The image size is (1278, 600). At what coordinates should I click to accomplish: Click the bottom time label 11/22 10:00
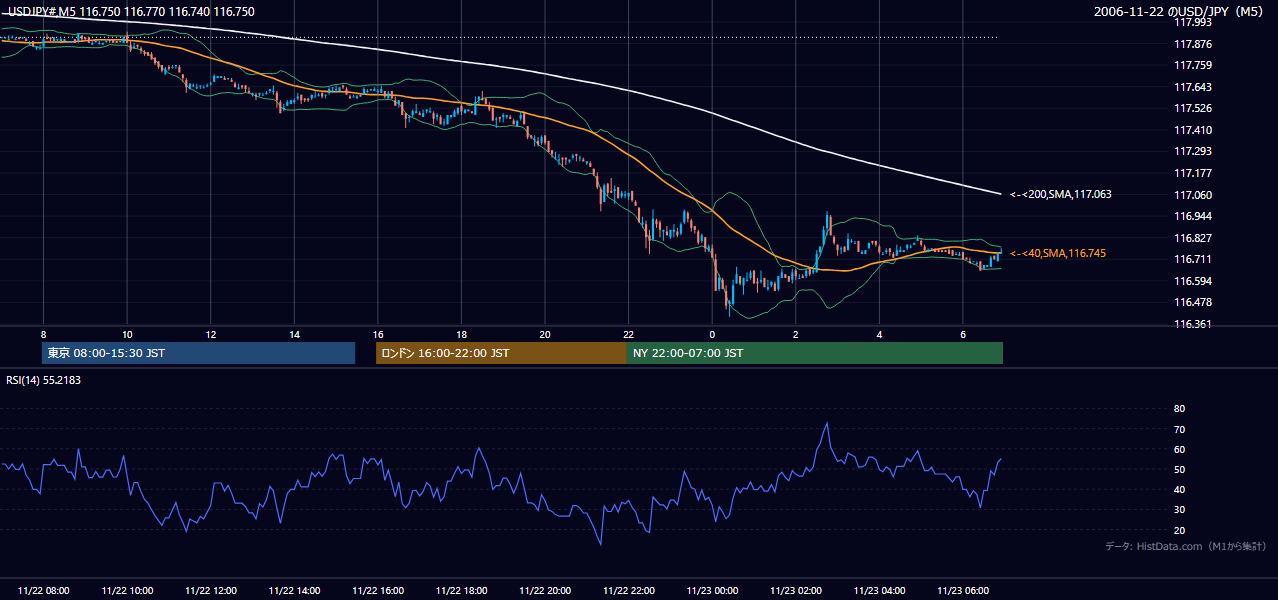click(x=127, y=591)
